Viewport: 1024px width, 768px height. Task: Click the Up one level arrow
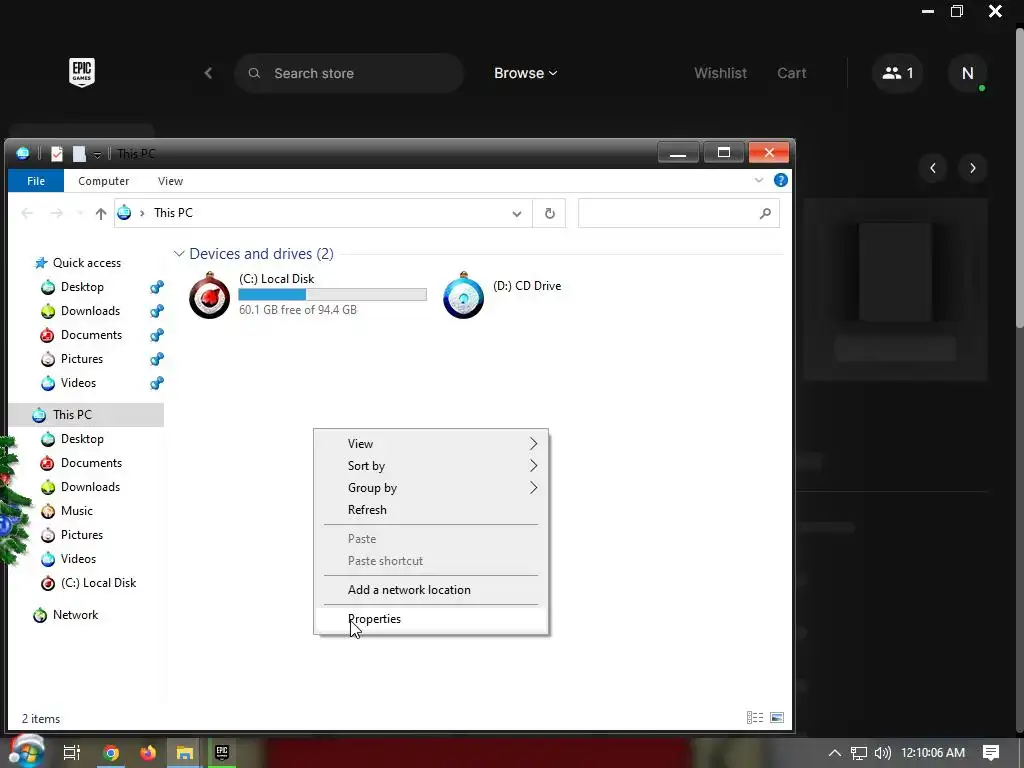[101, 213]
